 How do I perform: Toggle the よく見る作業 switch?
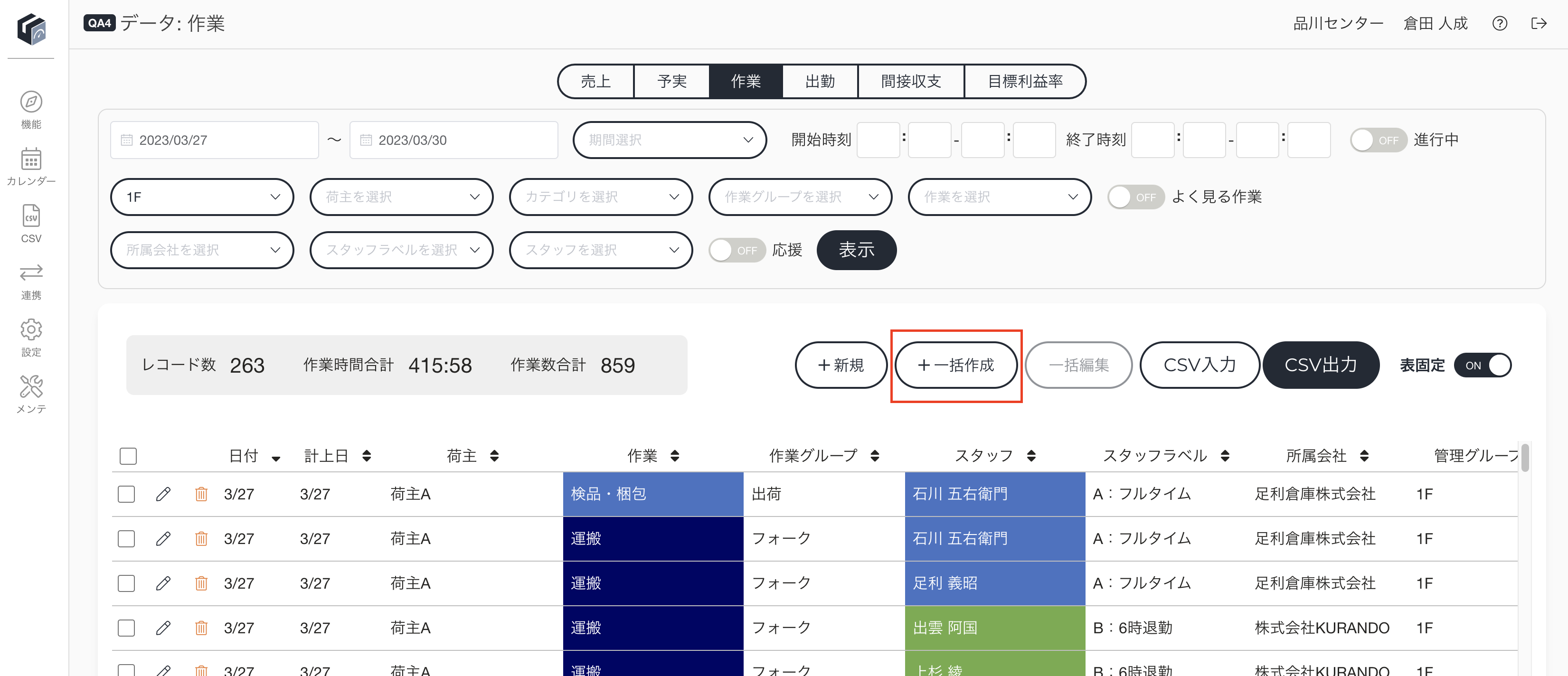click(1136, 197)
